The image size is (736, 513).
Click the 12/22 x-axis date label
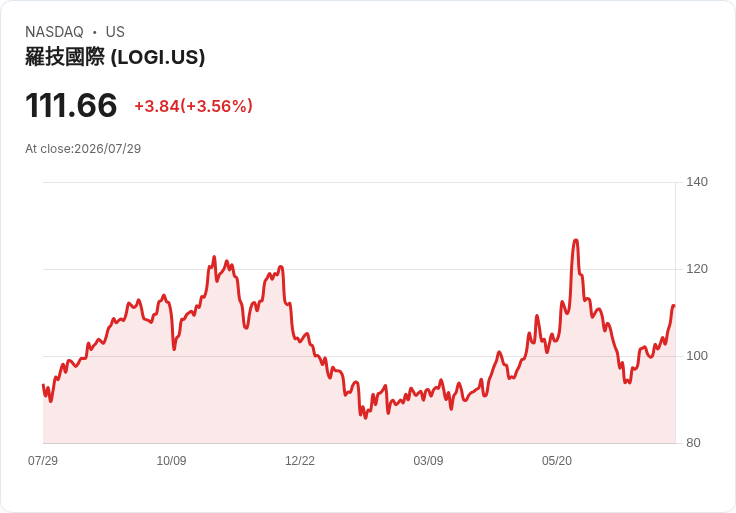pos(300,460)
